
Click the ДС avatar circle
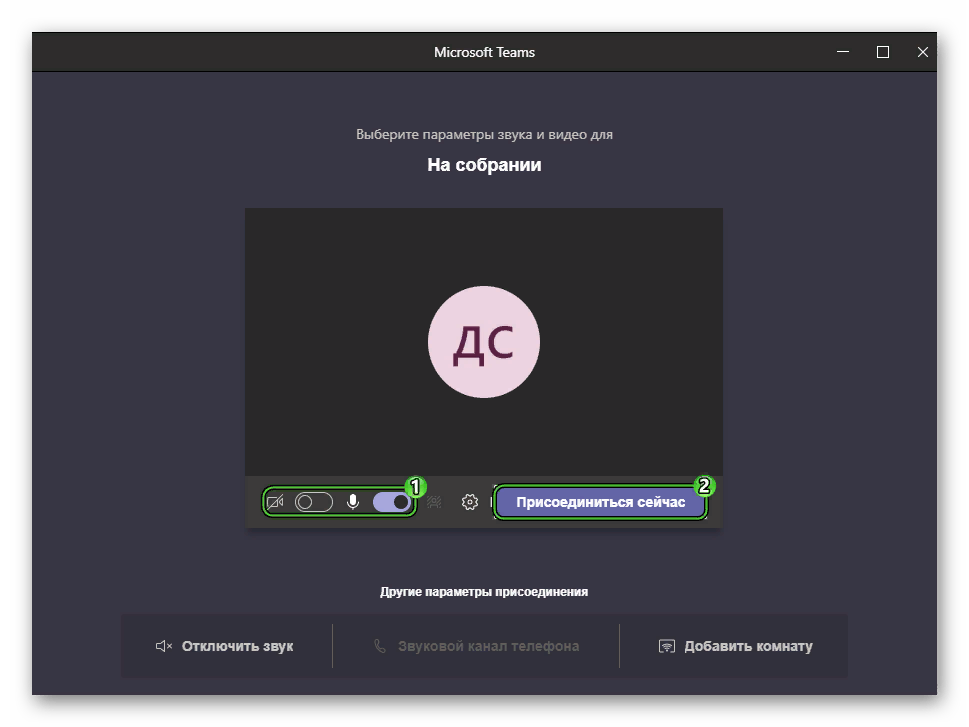pyautogui.click(x=484, y=342)
